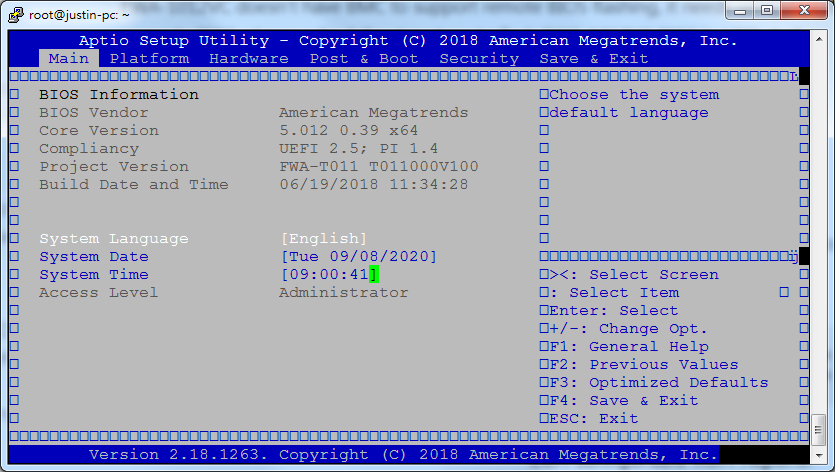The width and height of the screenshot is (835, 472).
Task: Change the System Language English option
Action: point(324,239)
